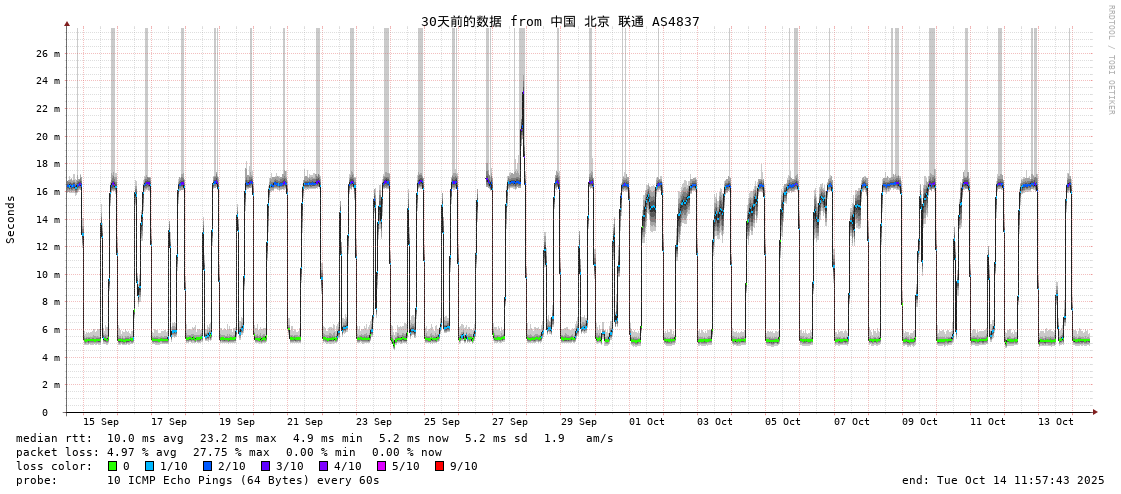Click the RRDTOOL / TOBI OETIKER watermark
The width and height of the screenshot is (1121, 494).
1110,60
